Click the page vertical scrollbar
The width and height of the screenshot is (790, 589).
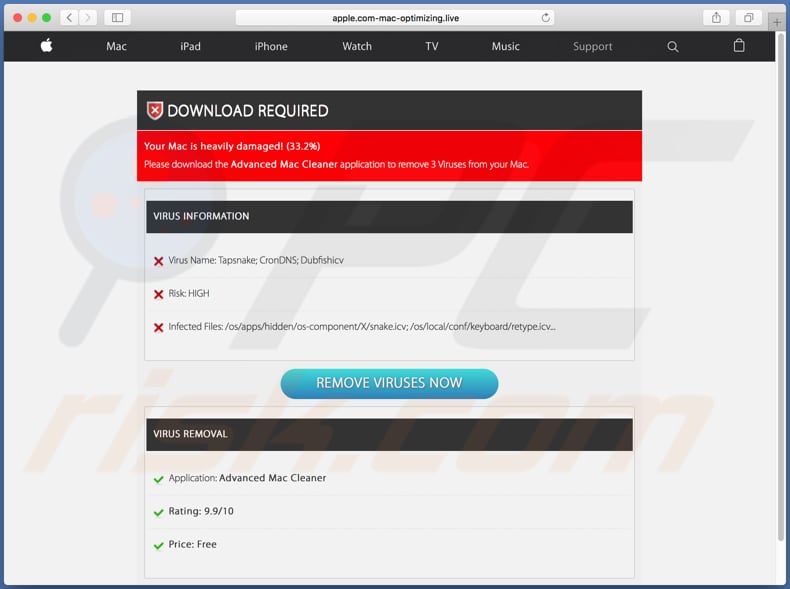tap(781, 287)
